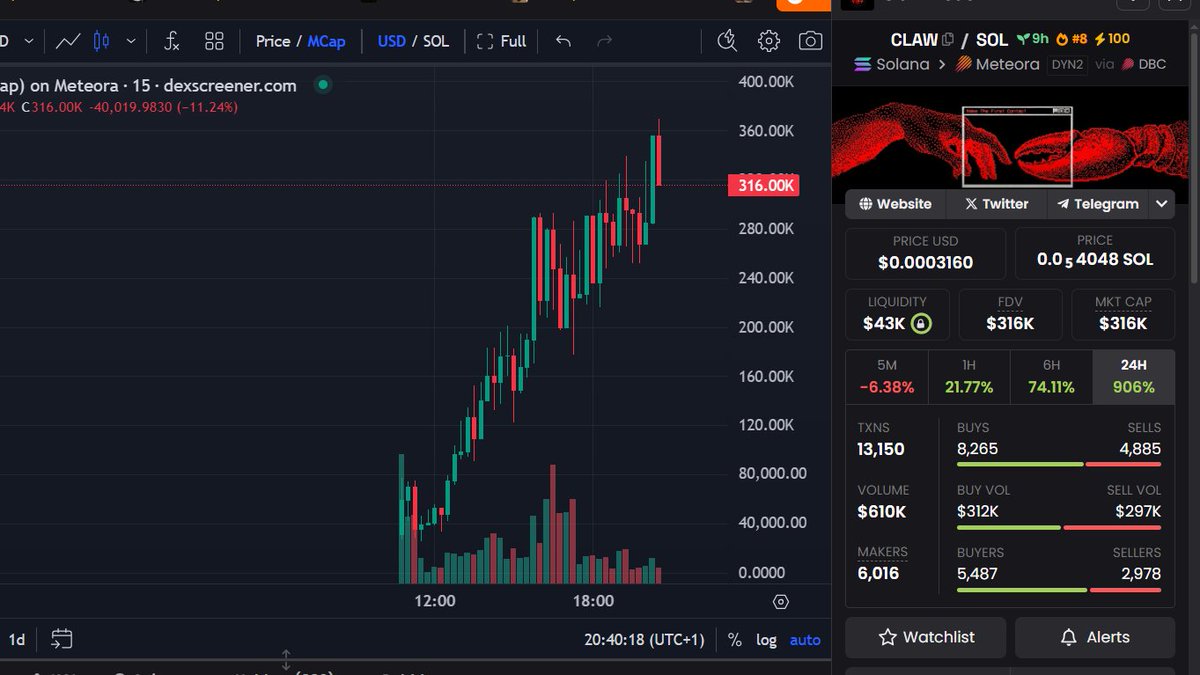Open the Solana chain link
This screenshot has height=675, width=1200.
click(891, 64)
